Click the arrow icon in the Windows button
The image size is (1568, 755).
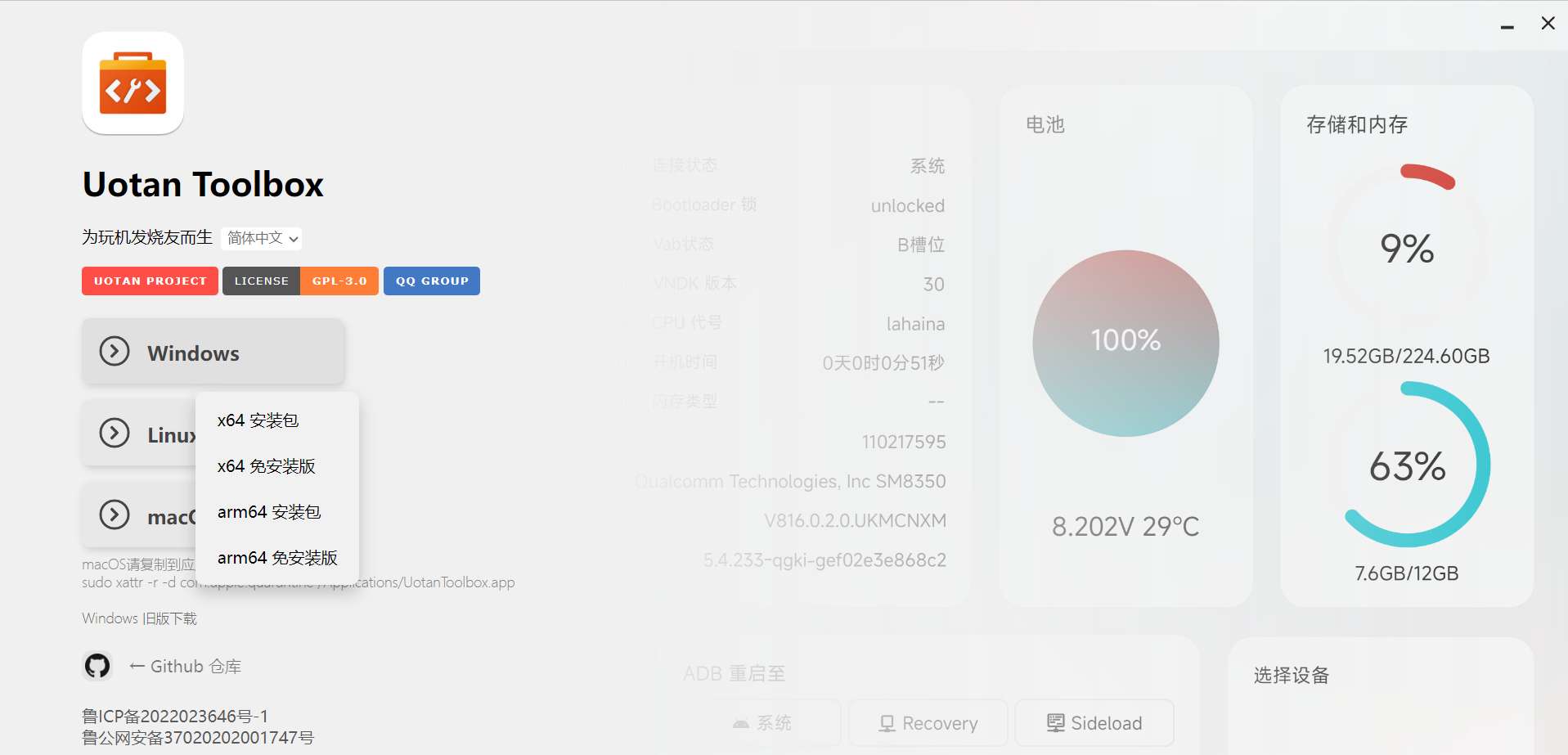click(115, 352)
